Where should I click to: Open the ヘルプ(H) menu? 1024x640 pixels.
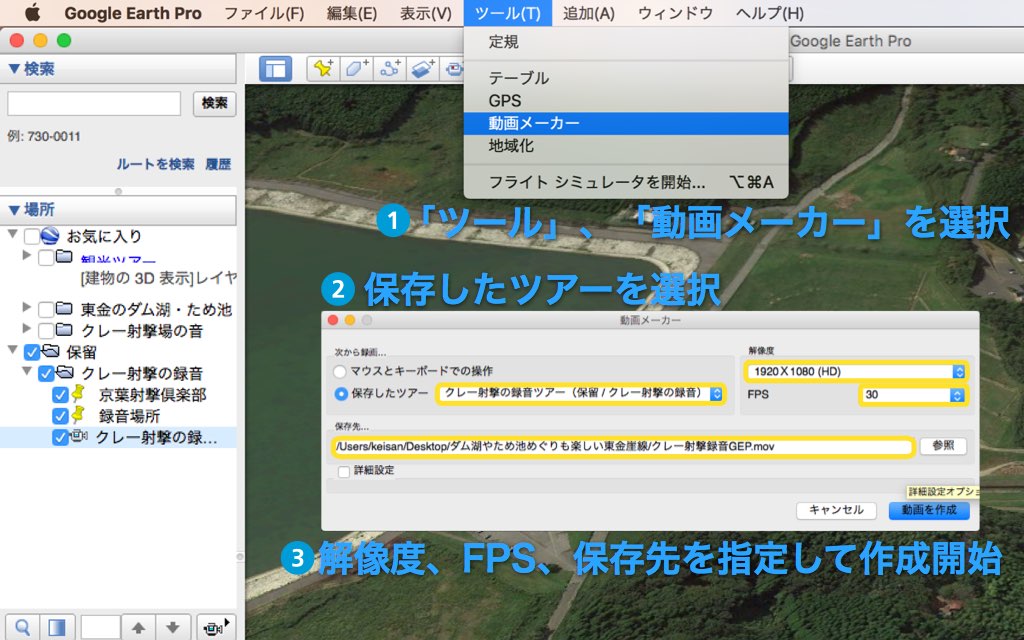(769, 13)
